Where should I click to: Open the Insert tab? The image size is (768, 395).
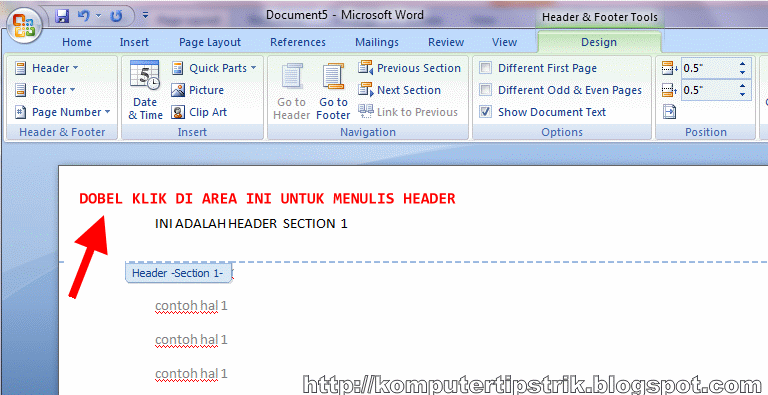click(x=134, y=42)
